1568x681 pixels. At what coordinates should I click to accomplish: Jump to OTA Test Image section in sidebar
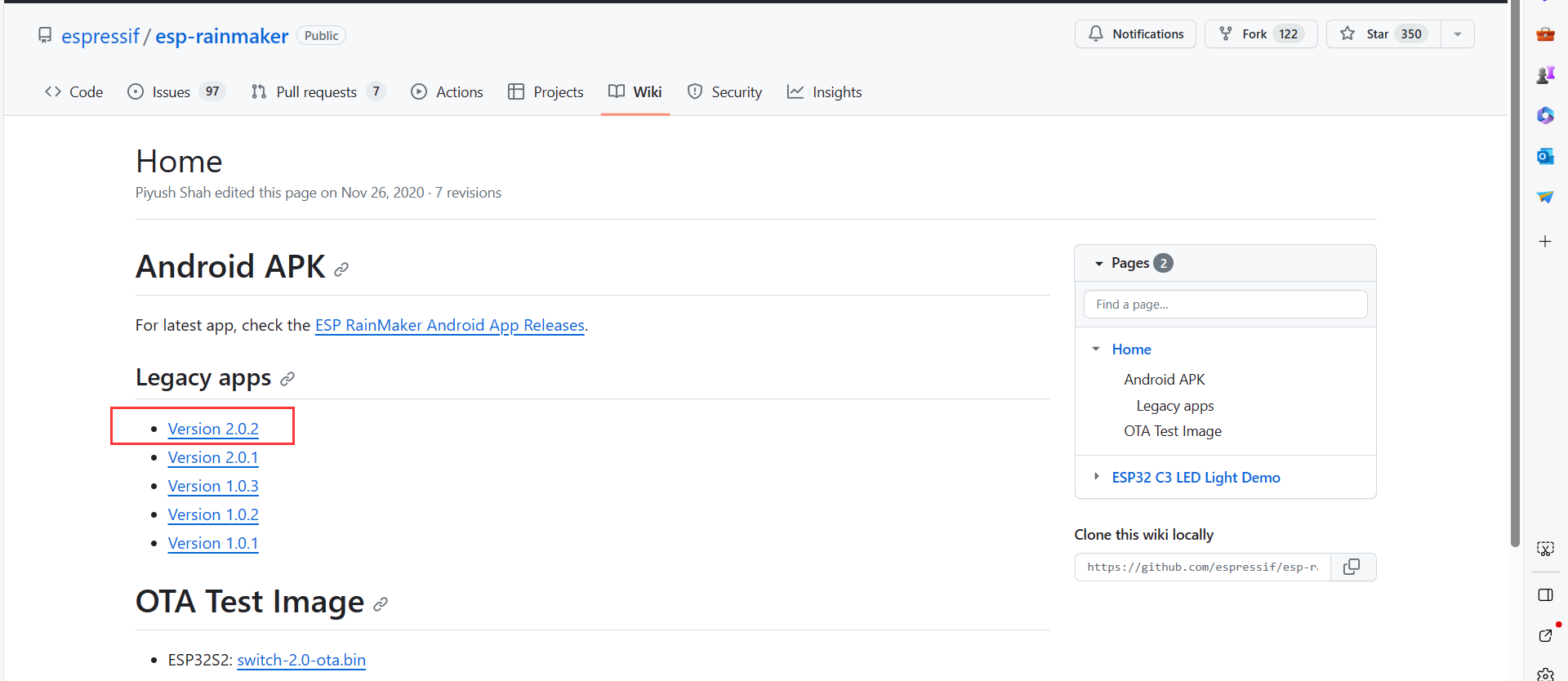point(1173,431)
